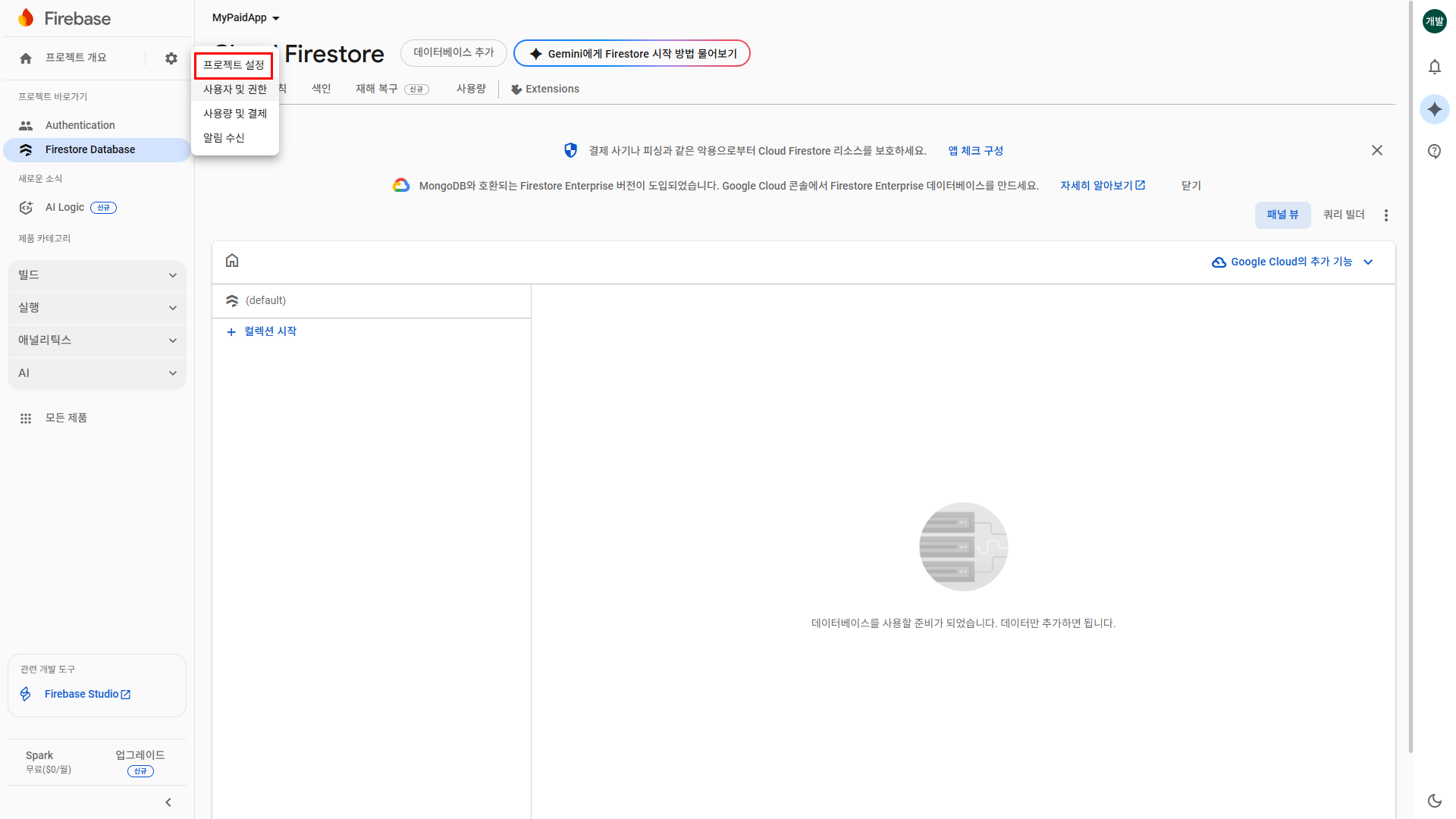The image size is (1456, 819).
Task: Click the settings gear icon beside 프로젝트 개요
Action: (x=171, y=58)
